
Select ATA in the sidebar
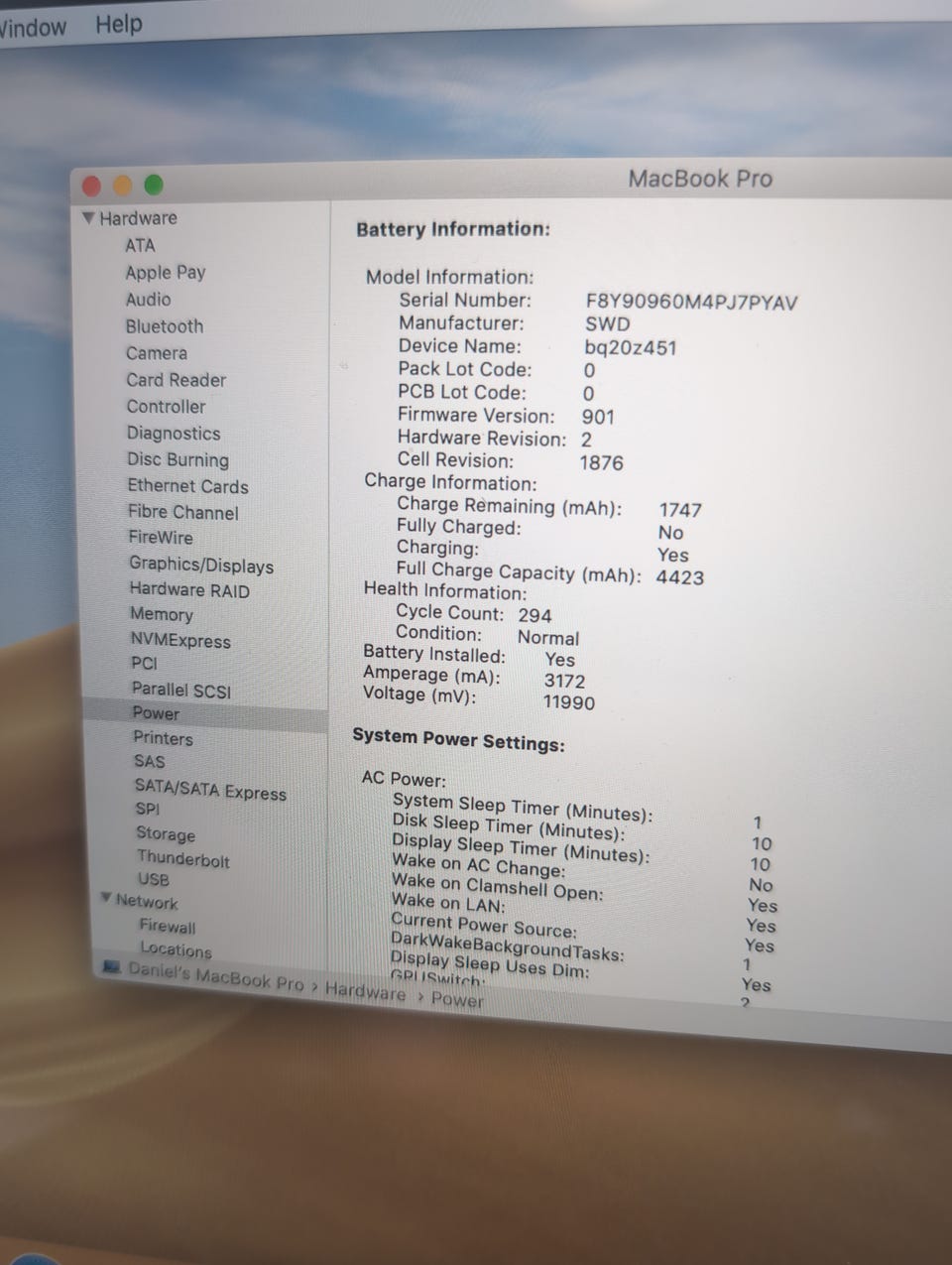click(x=140, y=245)
